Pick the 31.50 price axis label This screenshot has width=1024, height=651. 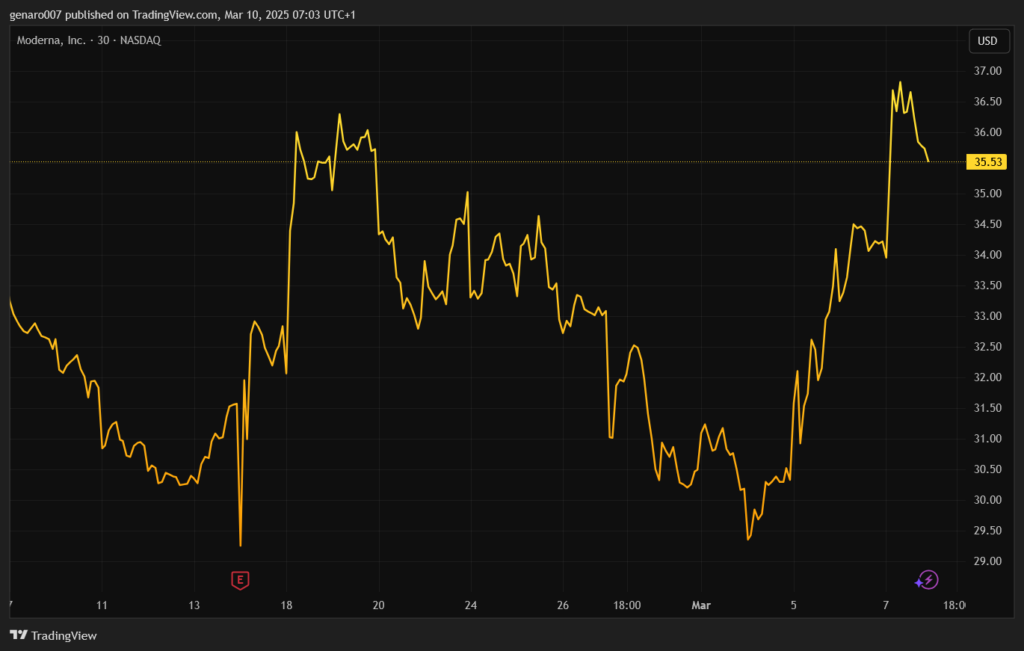(986, 408)
